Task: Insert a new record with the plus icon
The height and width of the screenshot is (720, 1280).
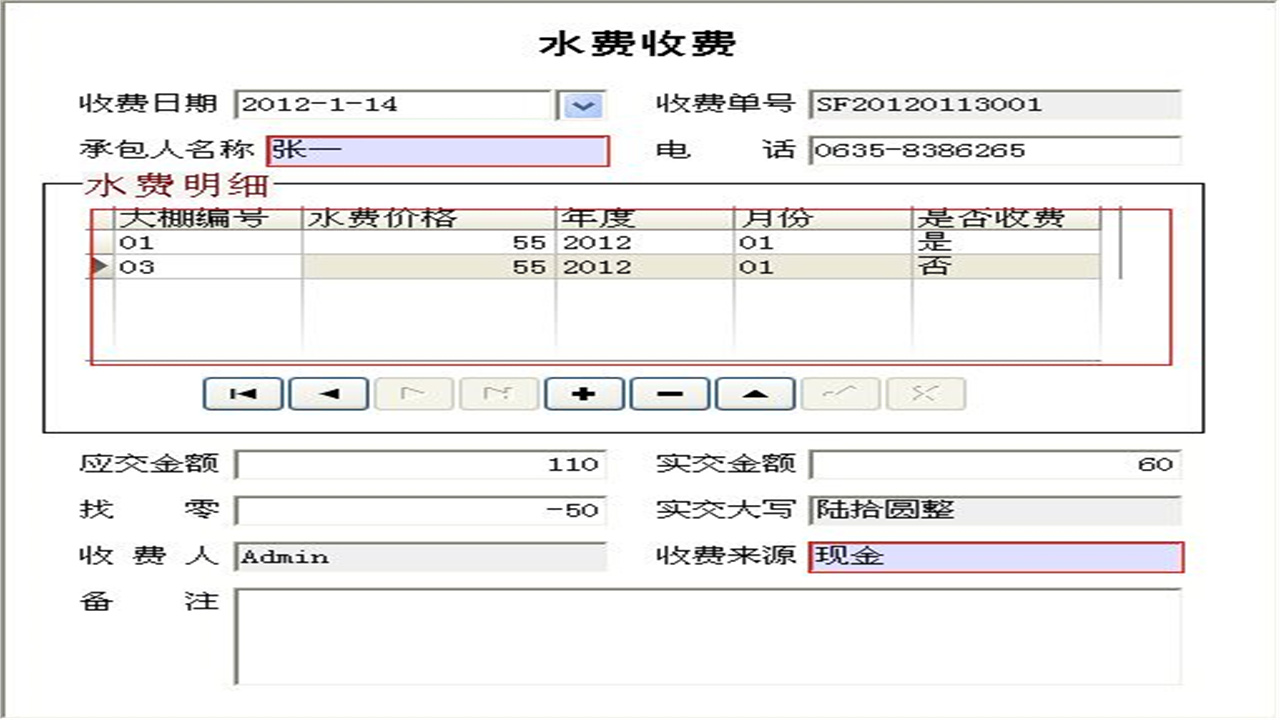Action: [584, 393]
